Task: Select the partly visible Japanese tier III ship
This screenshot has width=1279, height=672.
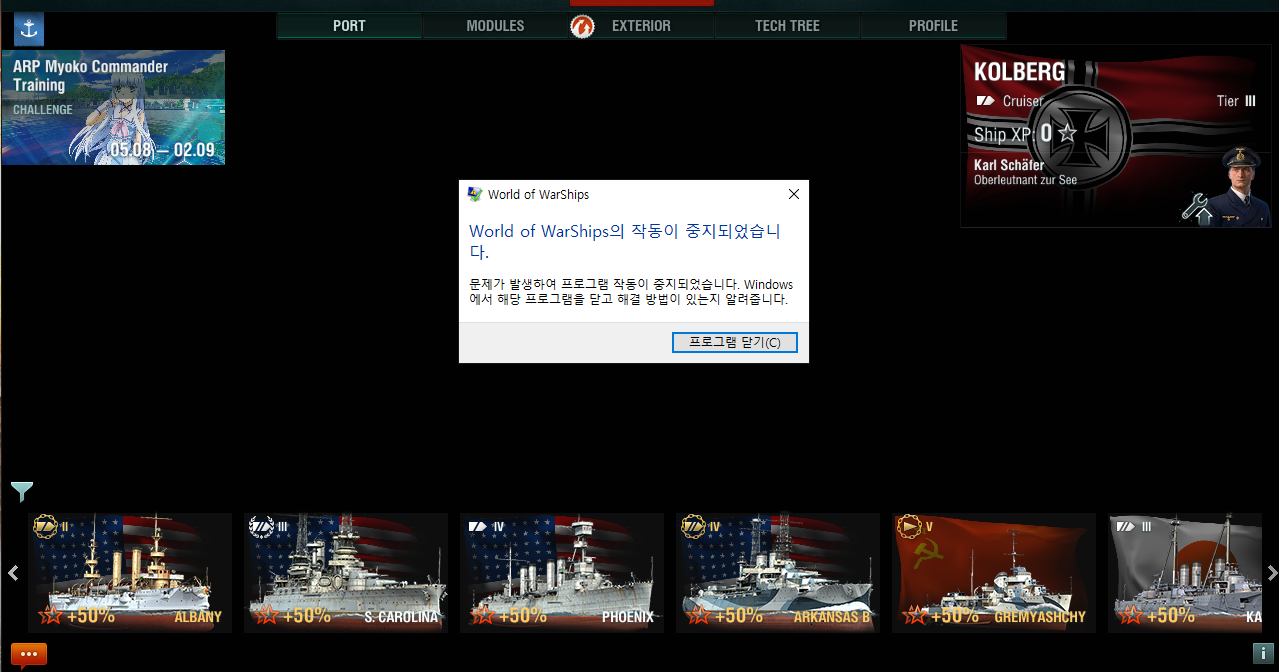Action: 1185,573
